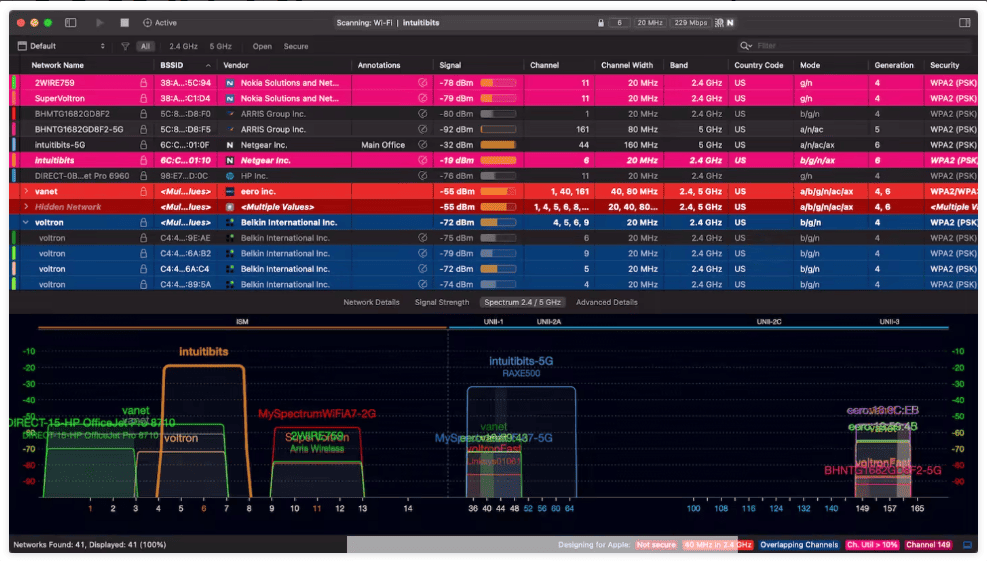987x561 pixels.
Task: Toggle the Ch. Util > 10% tag
Action: pyautogui.click(x=872, y=545)
